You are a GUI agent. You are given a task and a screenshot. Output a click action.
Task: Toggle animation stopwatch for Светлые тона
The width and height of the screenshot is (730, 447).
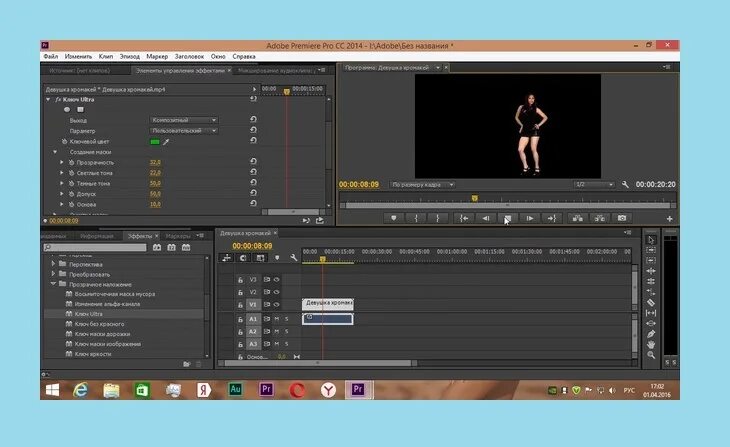(x=72, y=173)
